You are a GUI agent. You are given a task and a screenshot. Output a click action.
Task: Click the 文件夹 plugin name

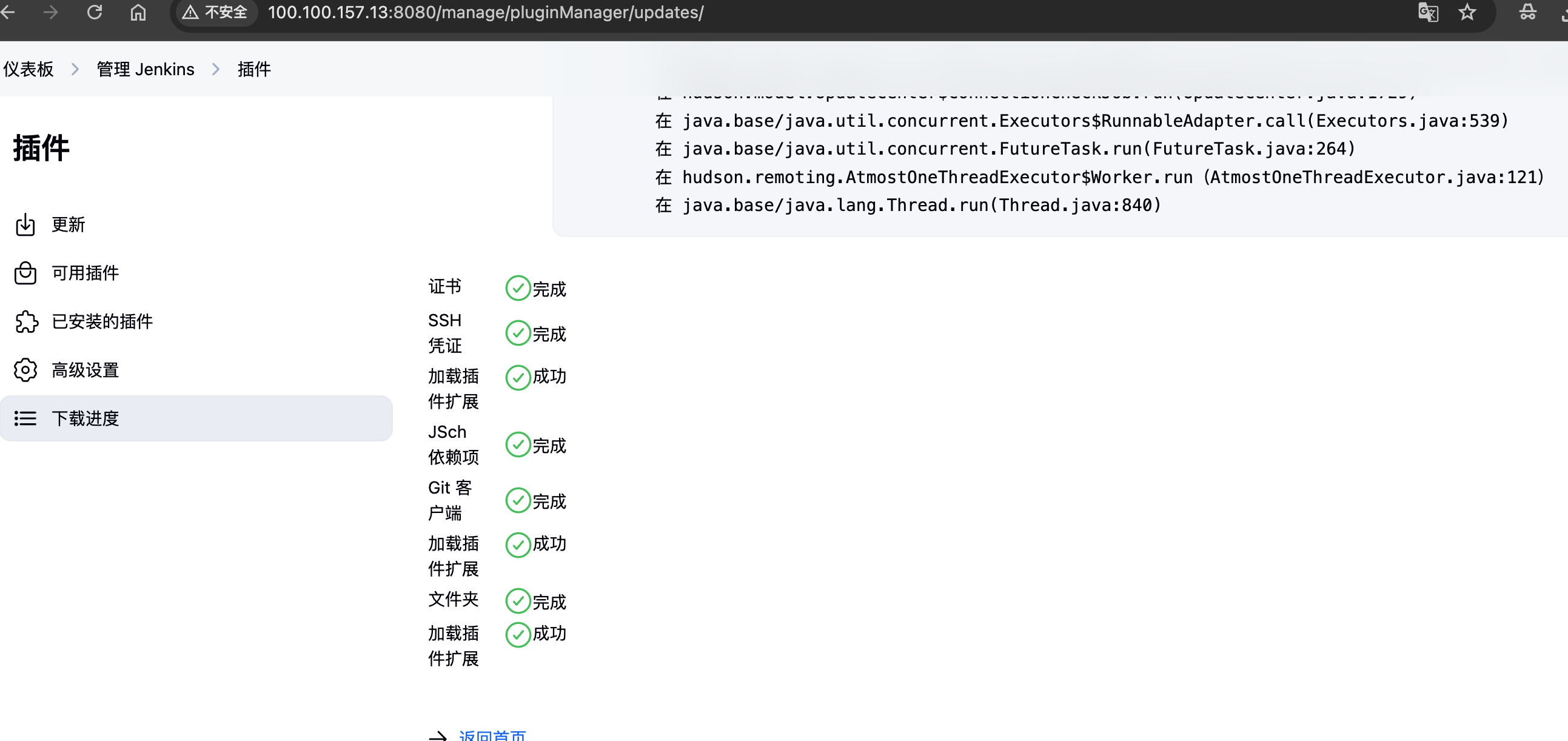point(454,600)
